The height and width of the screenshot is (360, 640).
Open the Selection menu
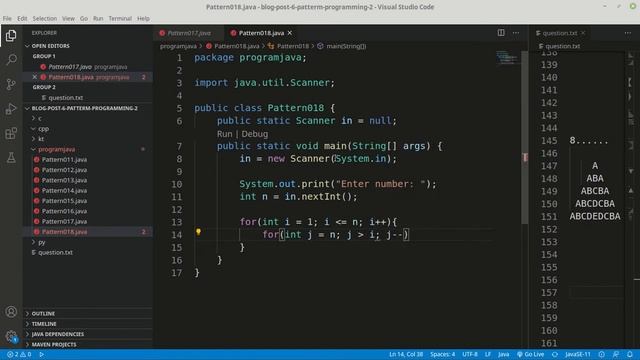click(x=44, y=18)
